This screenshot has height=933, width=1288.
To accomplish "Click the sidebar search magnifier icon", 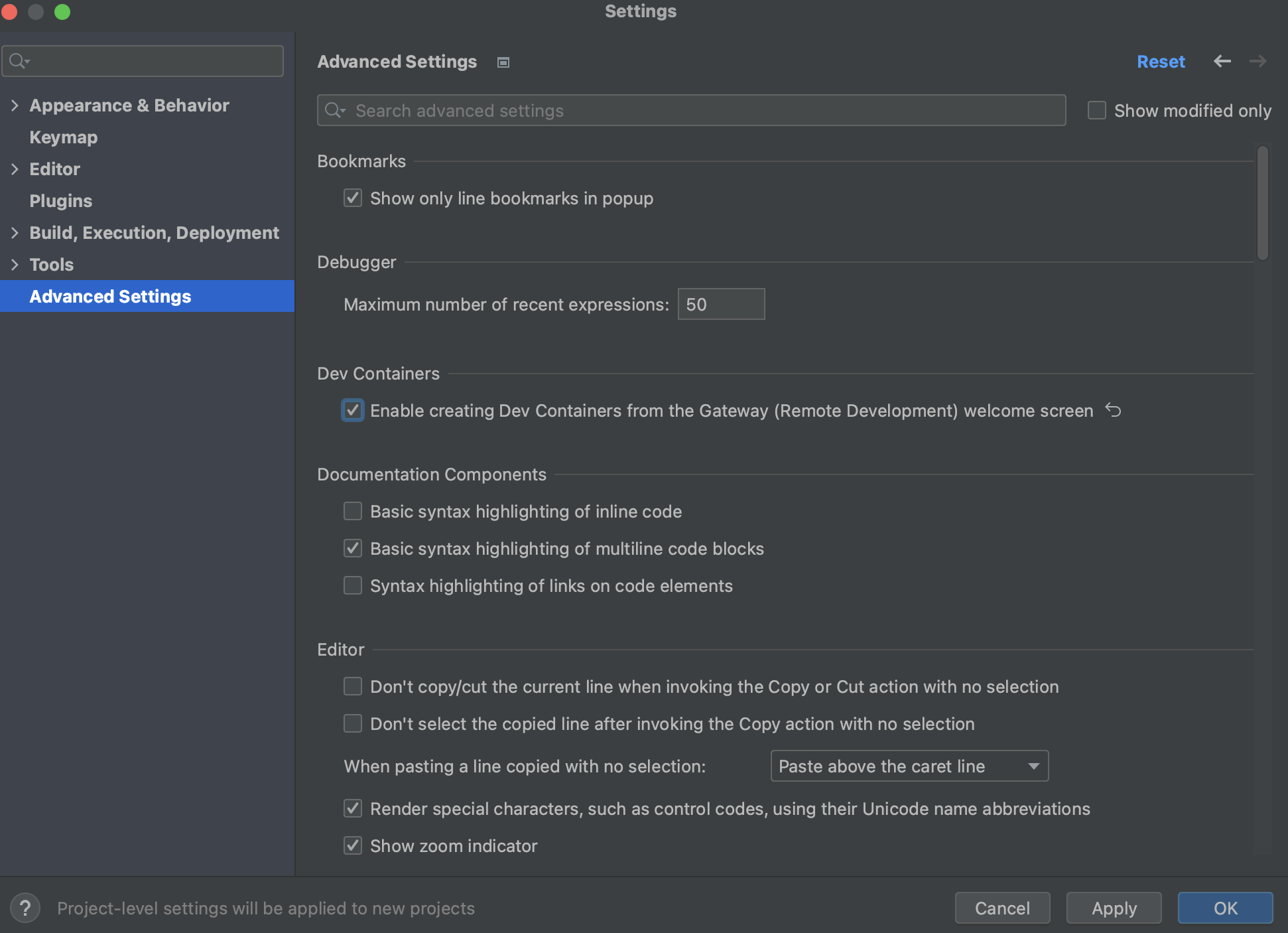I will [19, 61].
